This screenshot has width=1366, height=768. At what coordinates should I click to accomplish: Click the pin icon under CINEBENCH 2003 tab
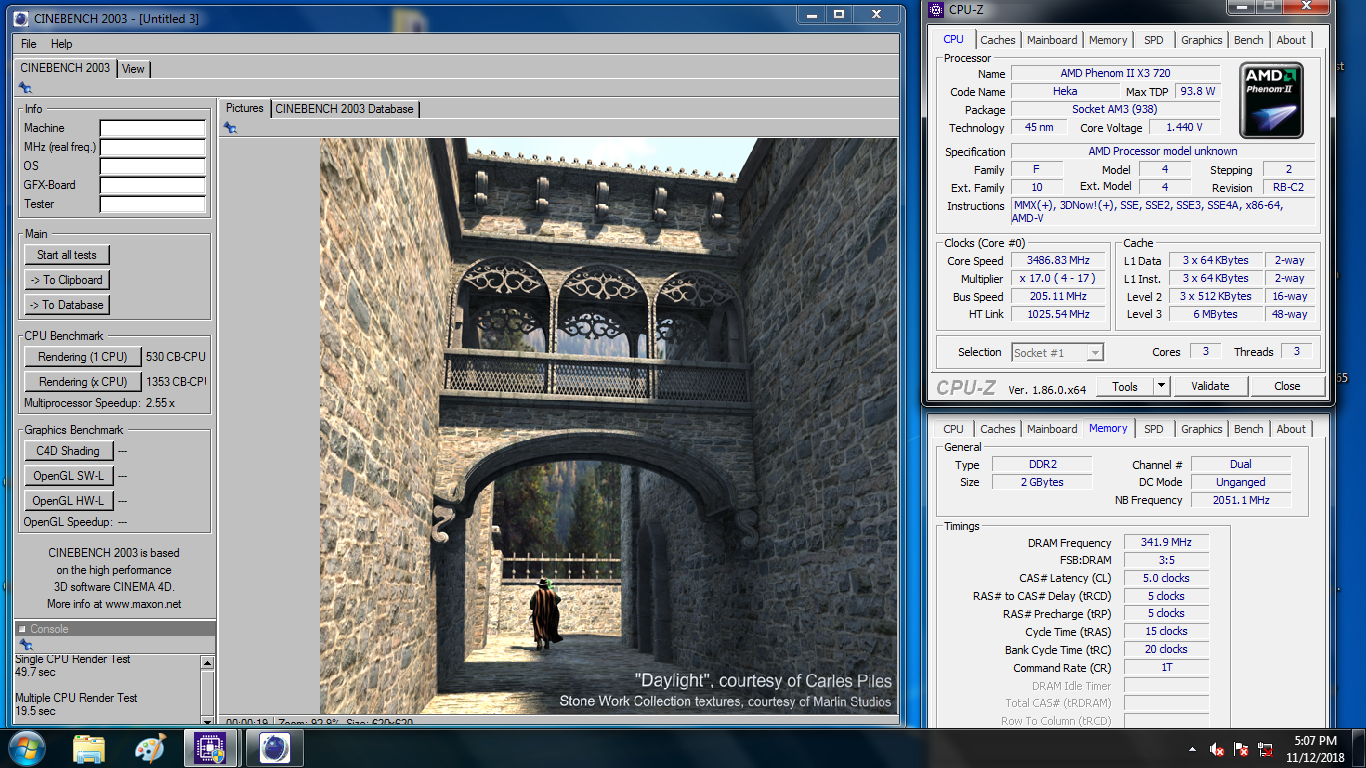click(24, 88)
